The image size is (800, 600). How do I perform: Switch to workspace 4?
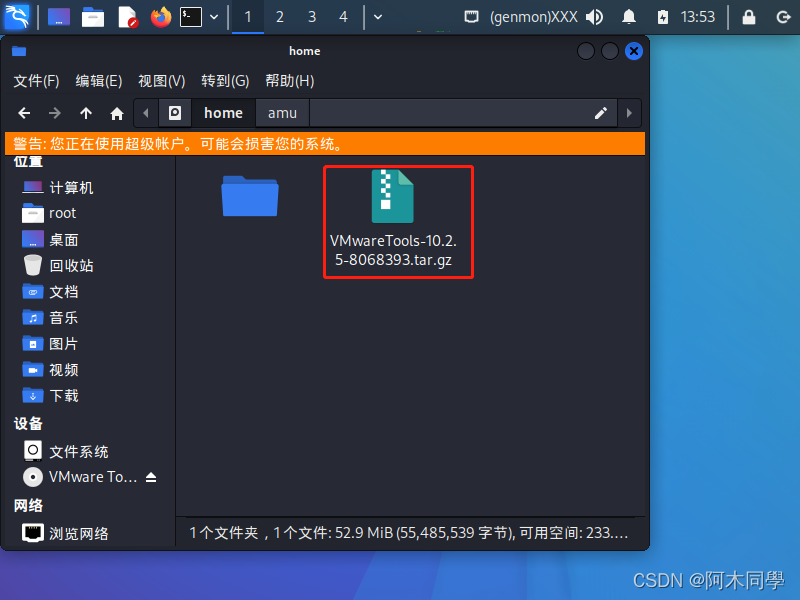343,17
